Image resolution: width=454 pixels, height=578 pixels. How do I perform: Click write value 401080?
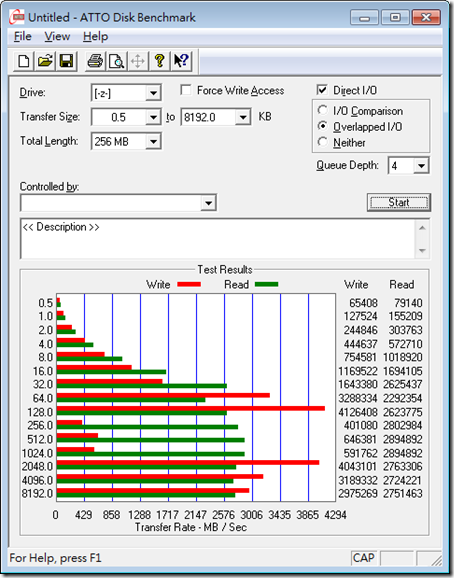(x=360, y=426)
